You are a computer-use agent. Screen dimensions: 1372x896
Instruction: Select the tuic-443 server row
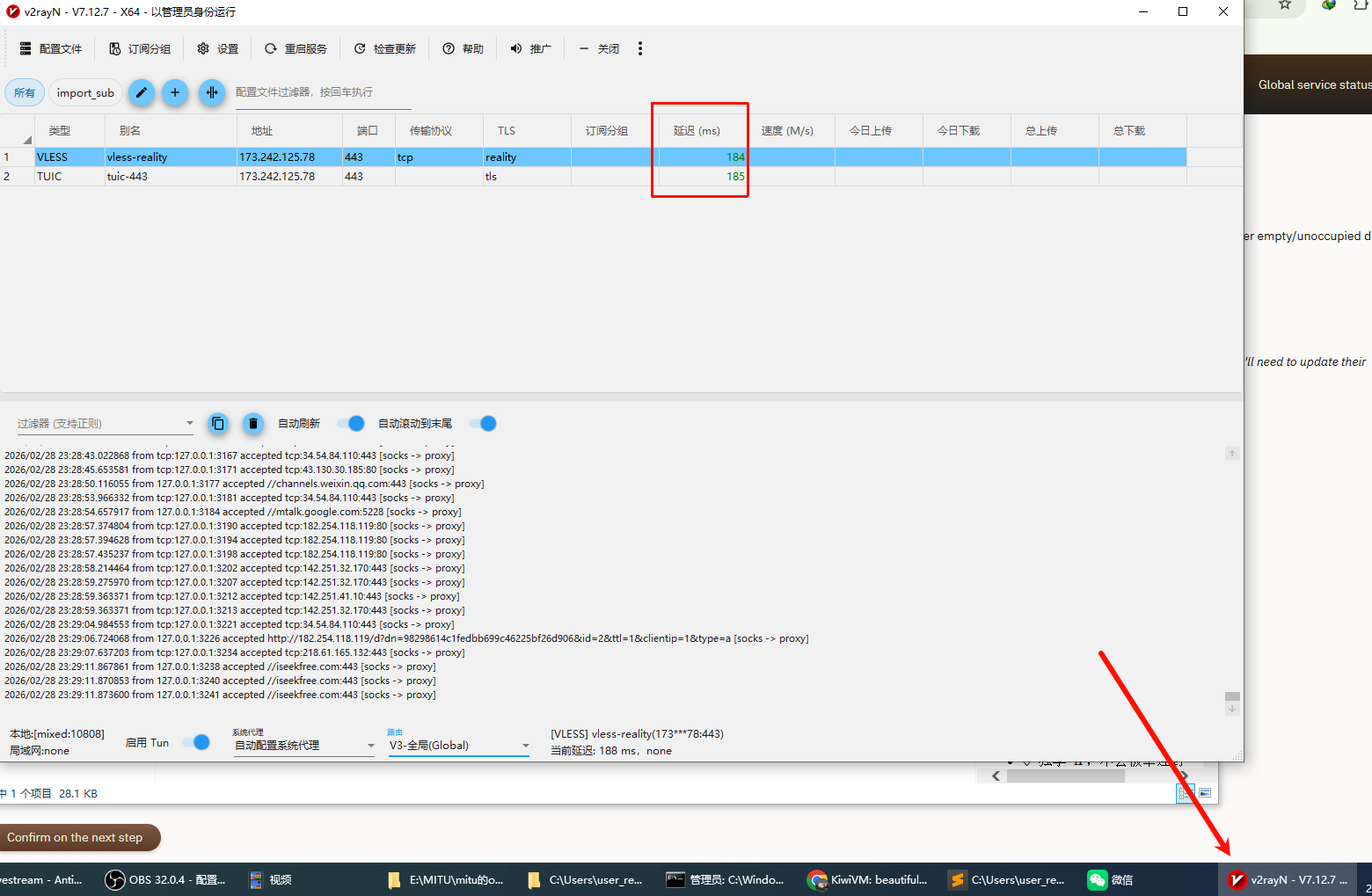click(128, 177)
